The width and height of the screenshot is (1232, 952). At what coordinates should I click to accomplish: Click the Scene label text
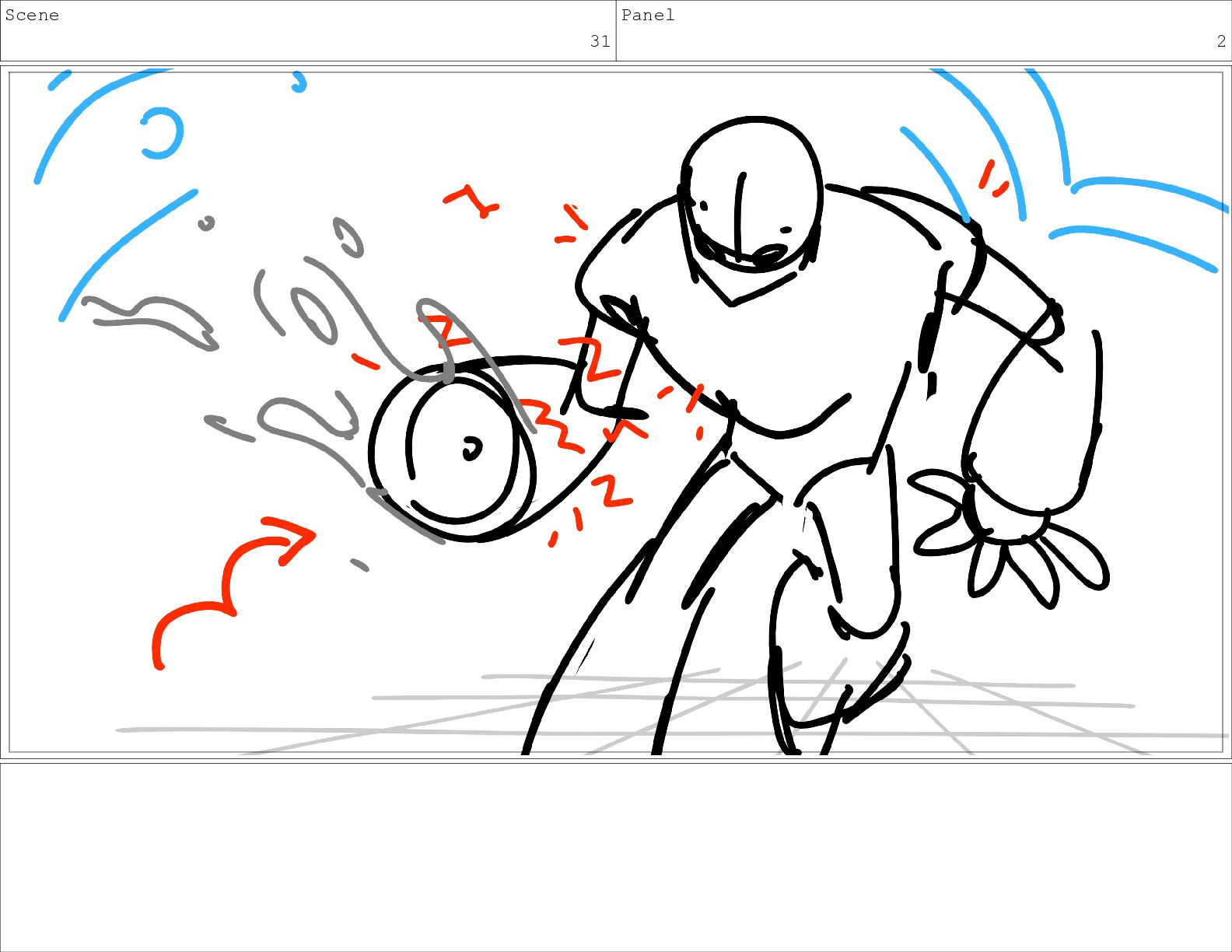[x=32, y=16]
